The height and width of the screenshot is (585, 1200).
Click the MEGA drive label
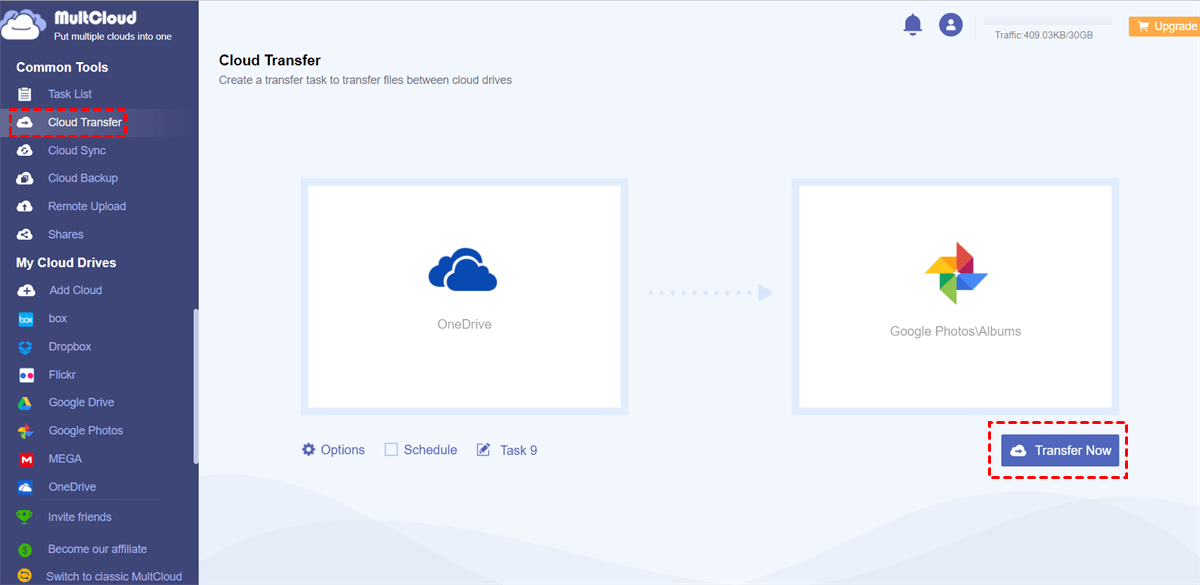tap(65, 459)
